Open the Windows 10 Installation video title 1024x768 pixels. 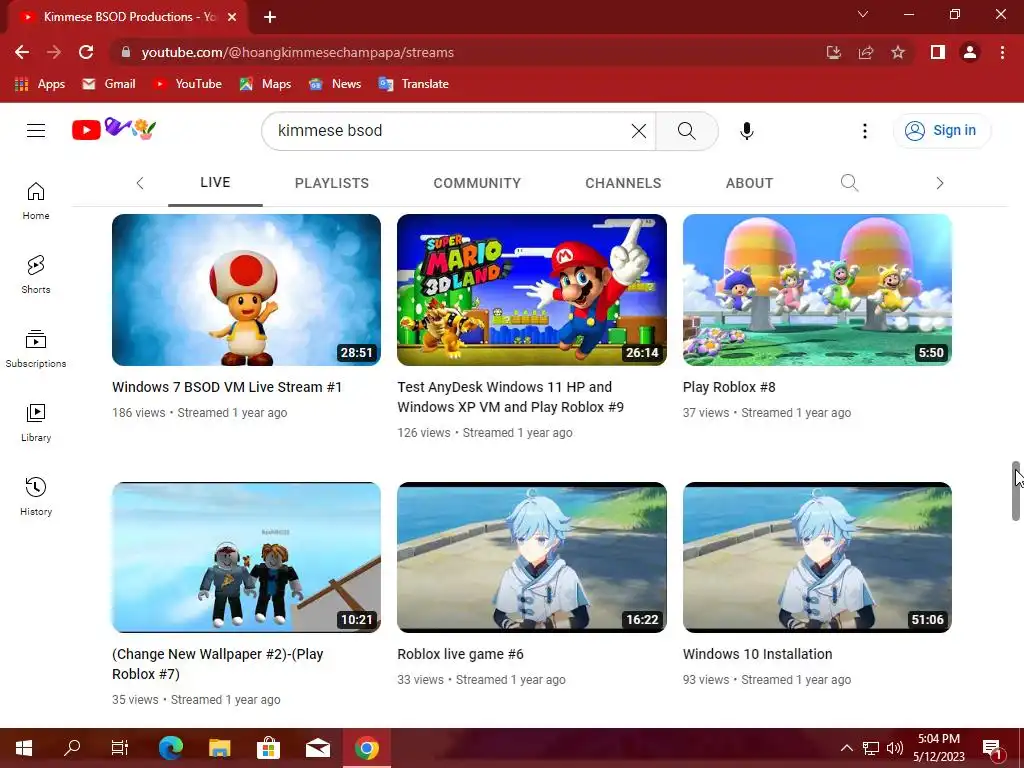(x=757, y=654)
